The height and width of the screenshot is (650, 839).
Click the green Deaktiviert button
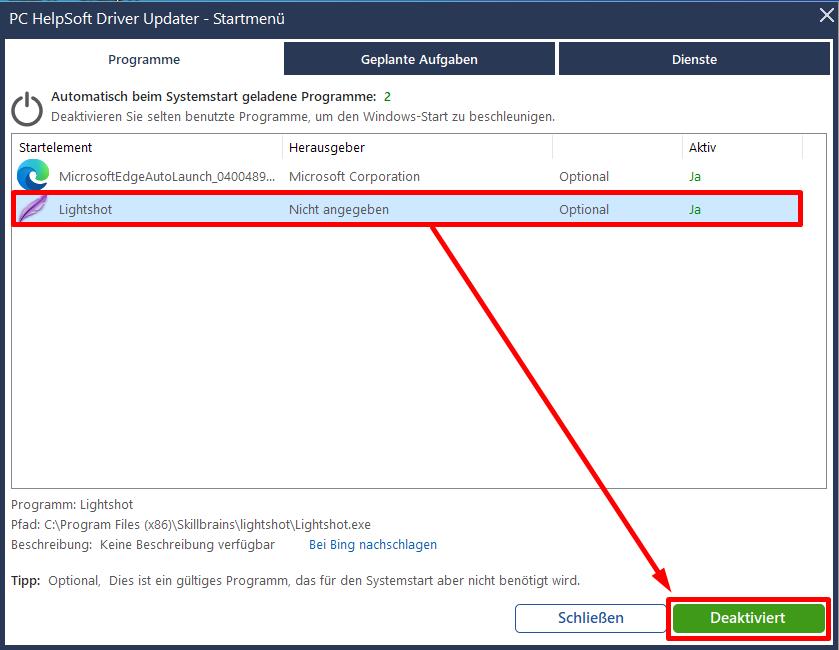(748, 618)
